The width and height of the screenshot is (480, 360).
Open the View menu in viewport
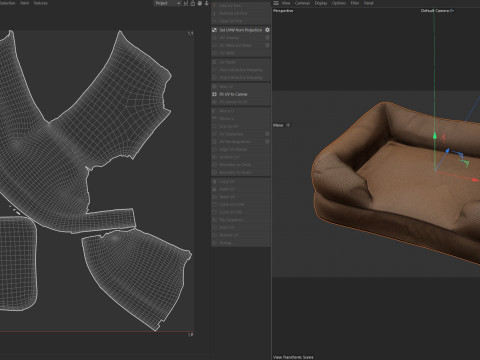[286, 3]
